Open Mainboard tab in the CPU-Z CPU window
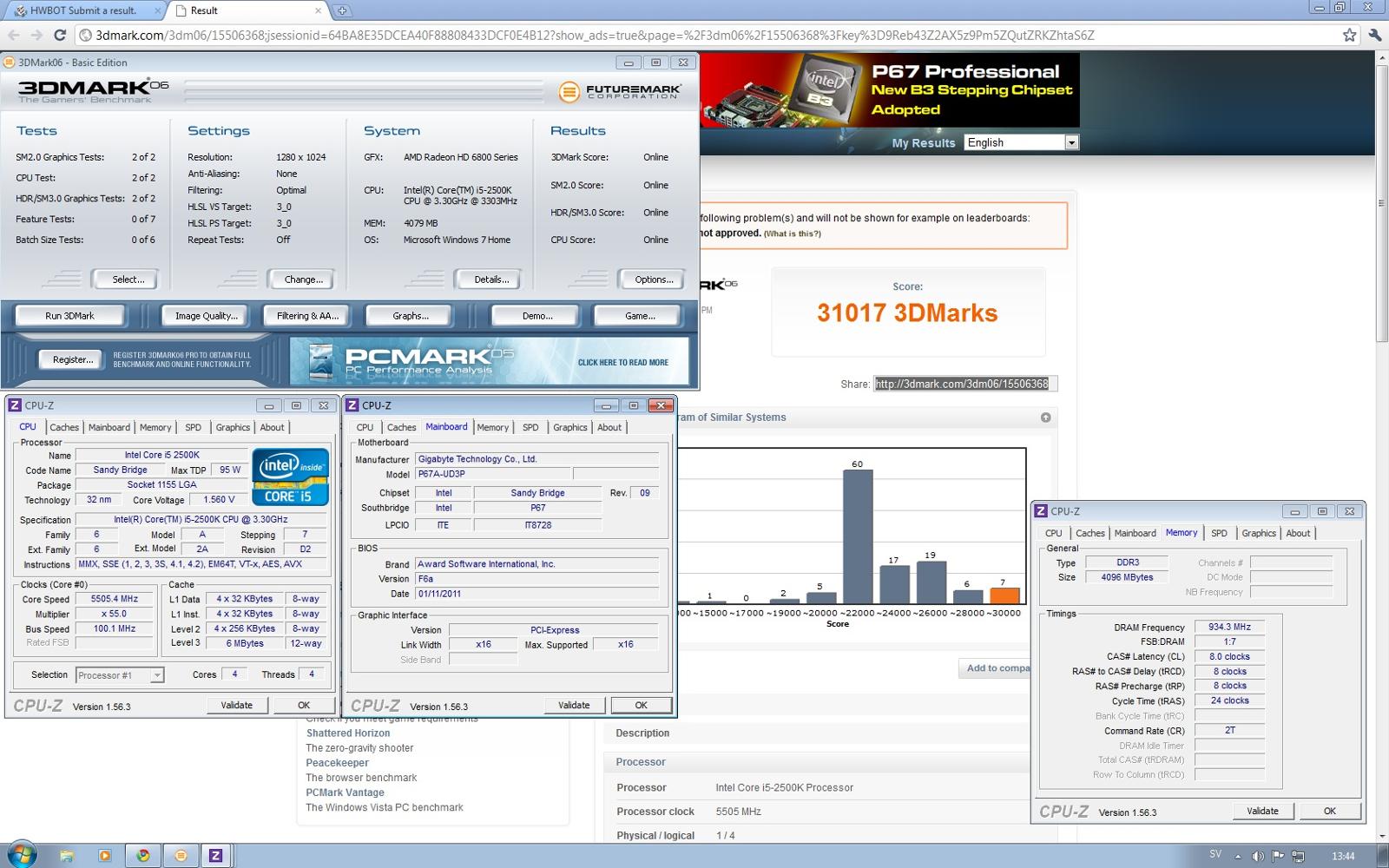Viewport: 1389px width, 868px height. (109, 427)
